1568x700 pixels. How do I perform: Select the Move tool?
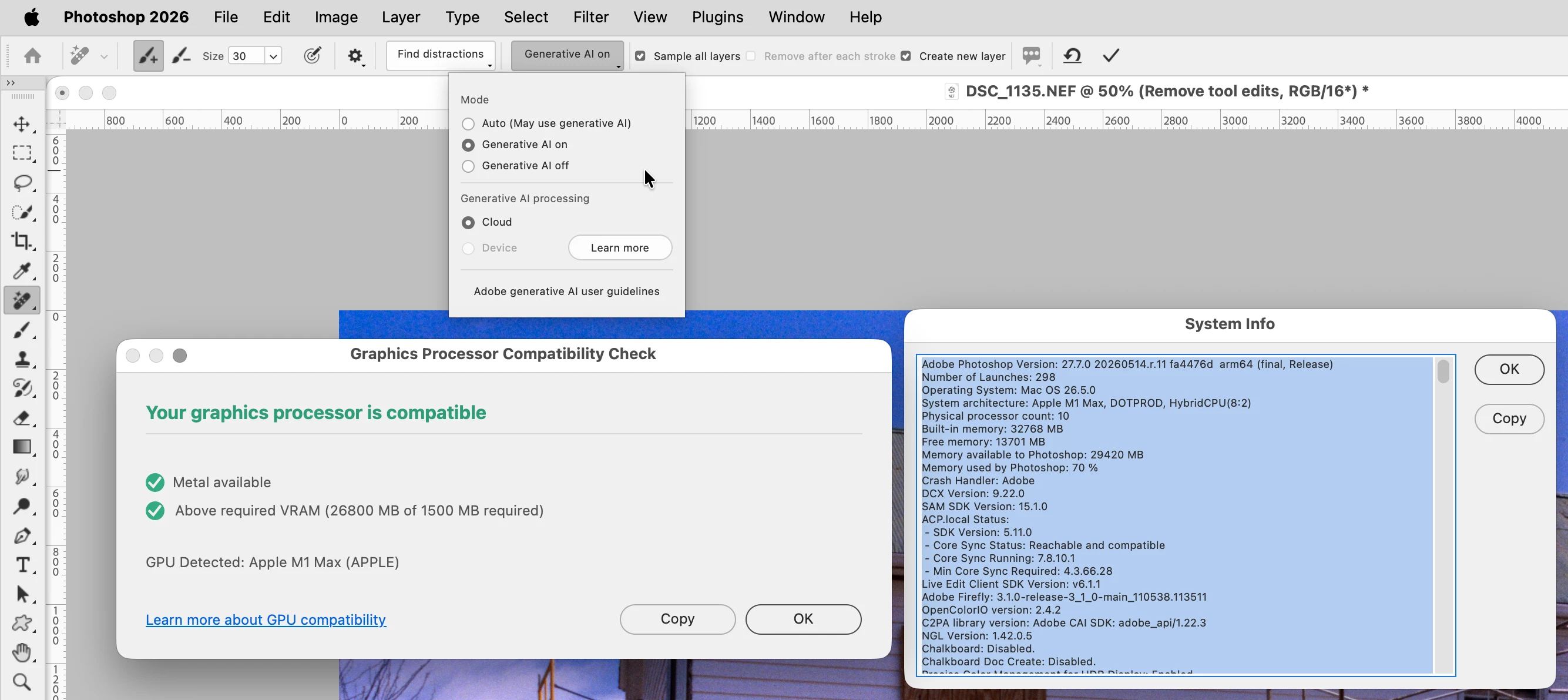click(22, 124)
